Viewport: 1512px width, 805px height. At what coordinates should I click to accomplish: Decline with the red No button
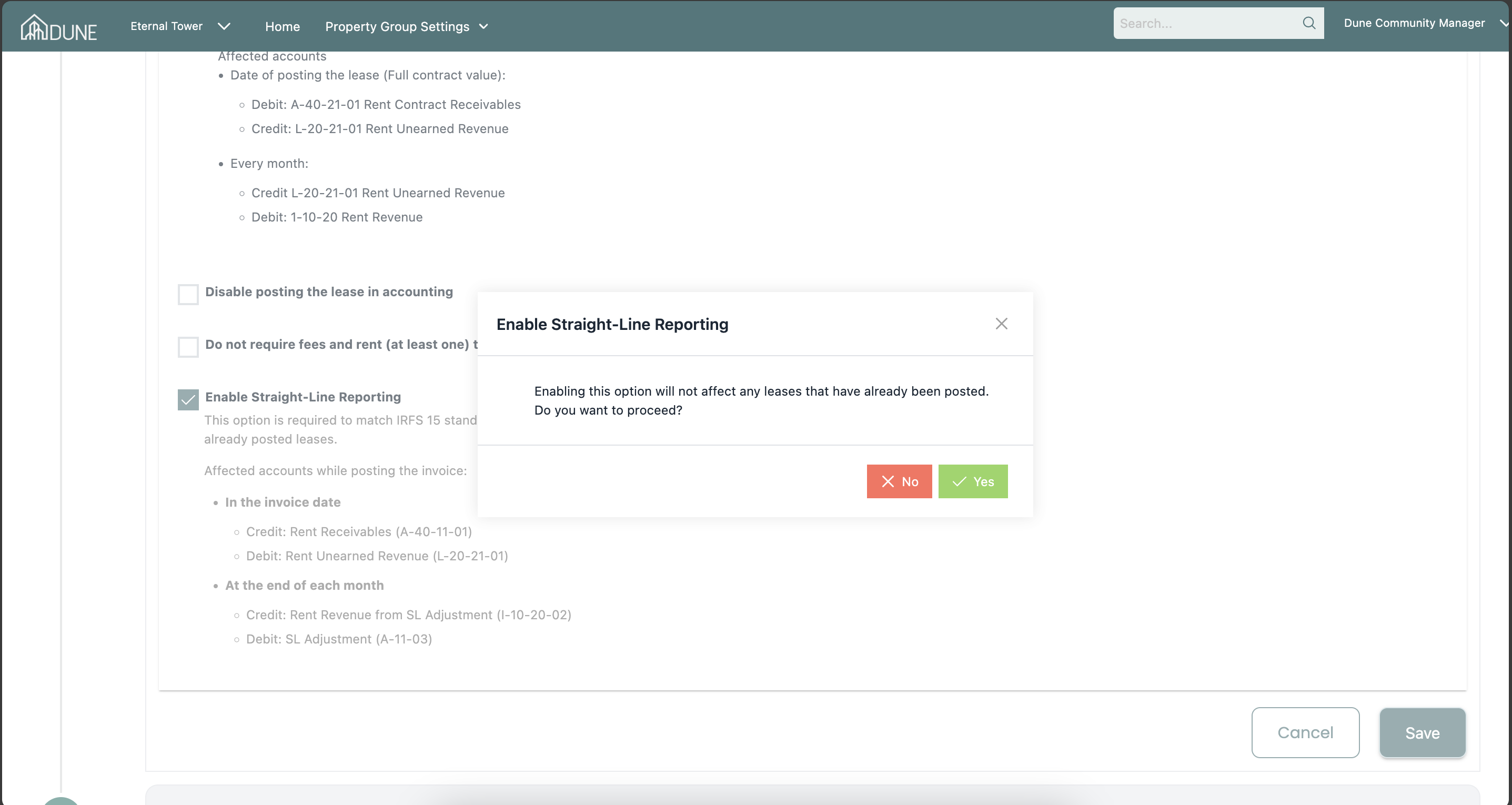click(899, 481)
